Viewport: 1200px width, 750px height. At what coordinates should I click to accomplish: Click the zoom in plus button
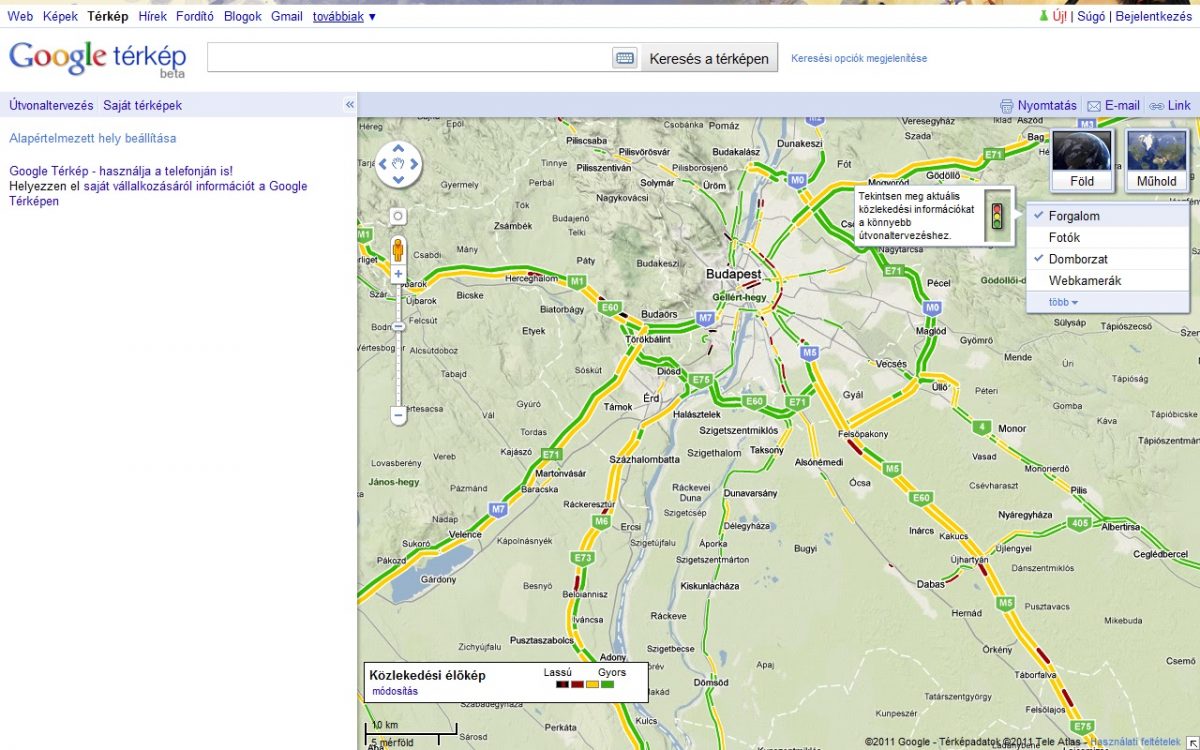pos(398,274)
